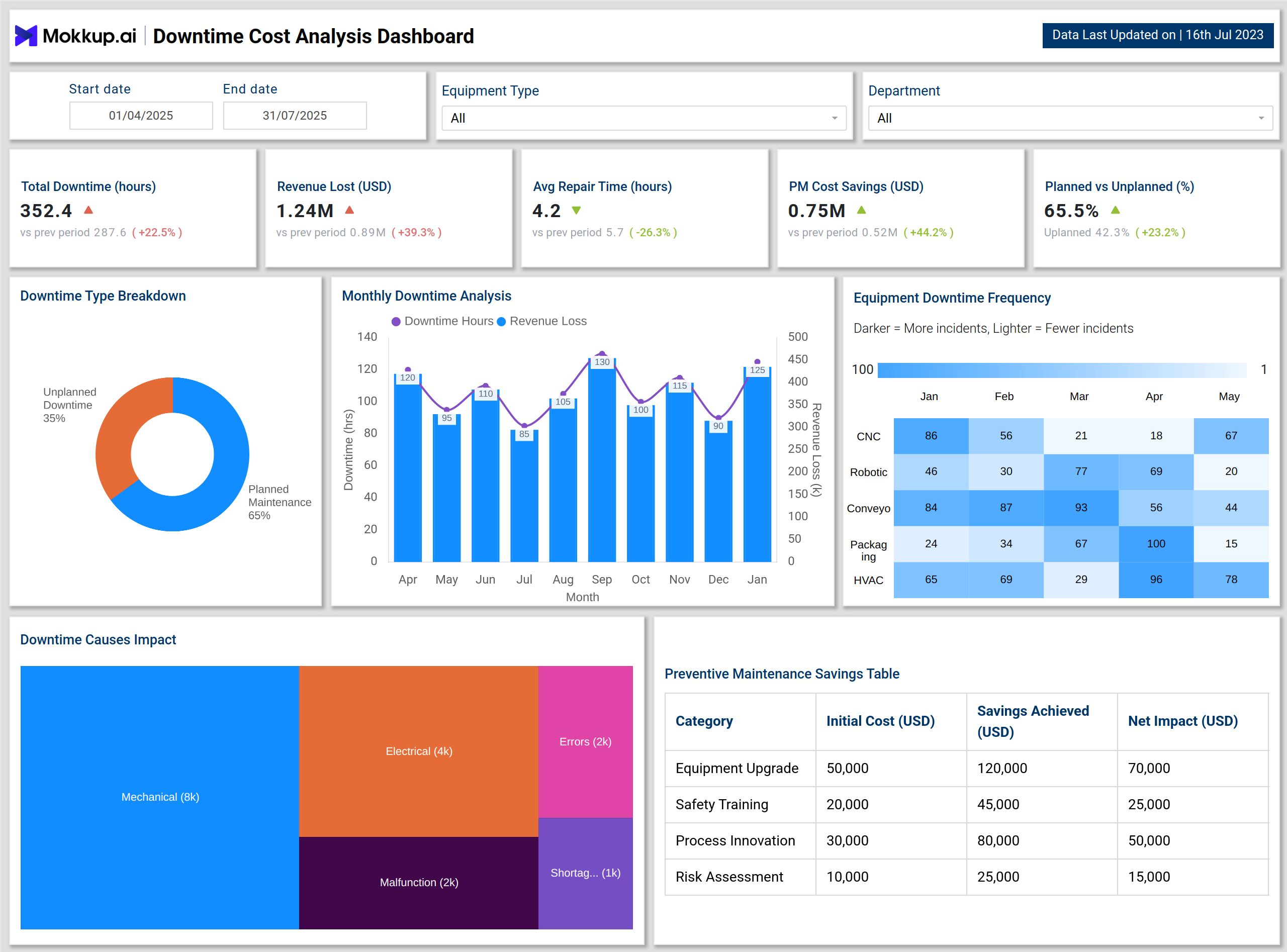Select the Mechanical (8k) treemap block
The width and height of the screenshot is (1287, 952).
pos(160,798)
